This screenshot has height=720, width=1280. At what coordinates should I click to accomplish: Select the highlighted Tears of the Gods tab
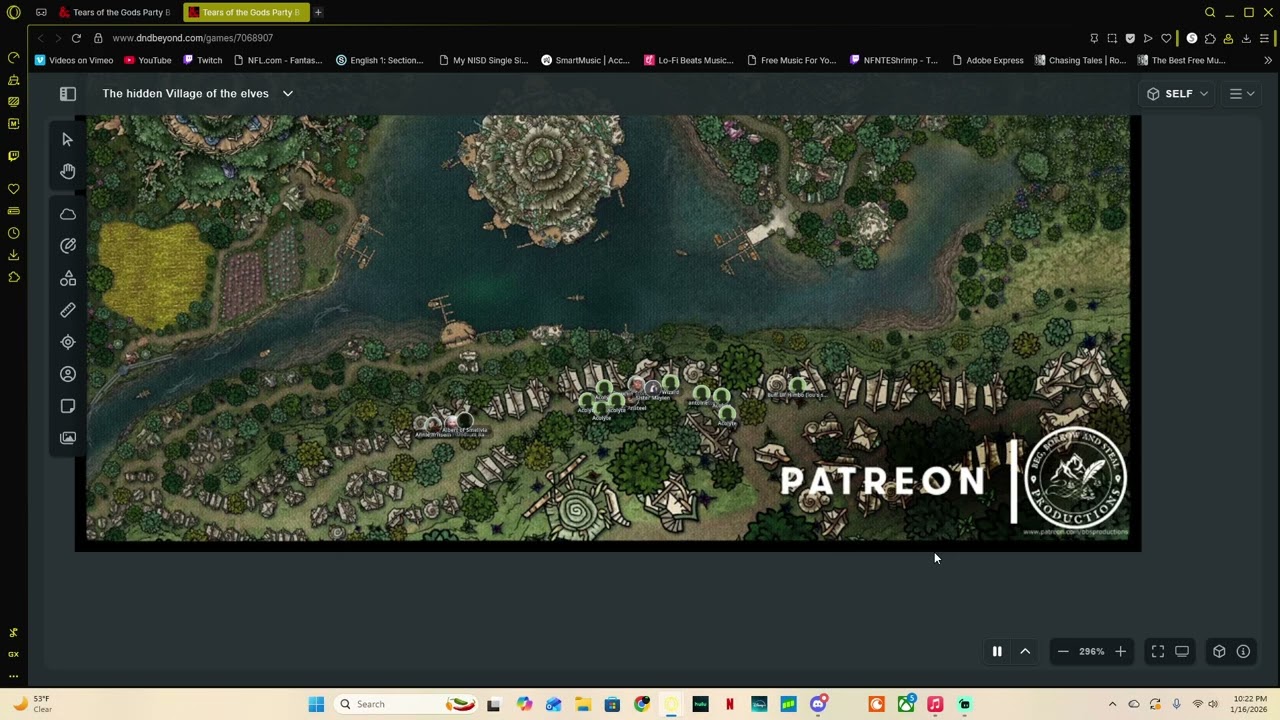[x=246, y=12]
